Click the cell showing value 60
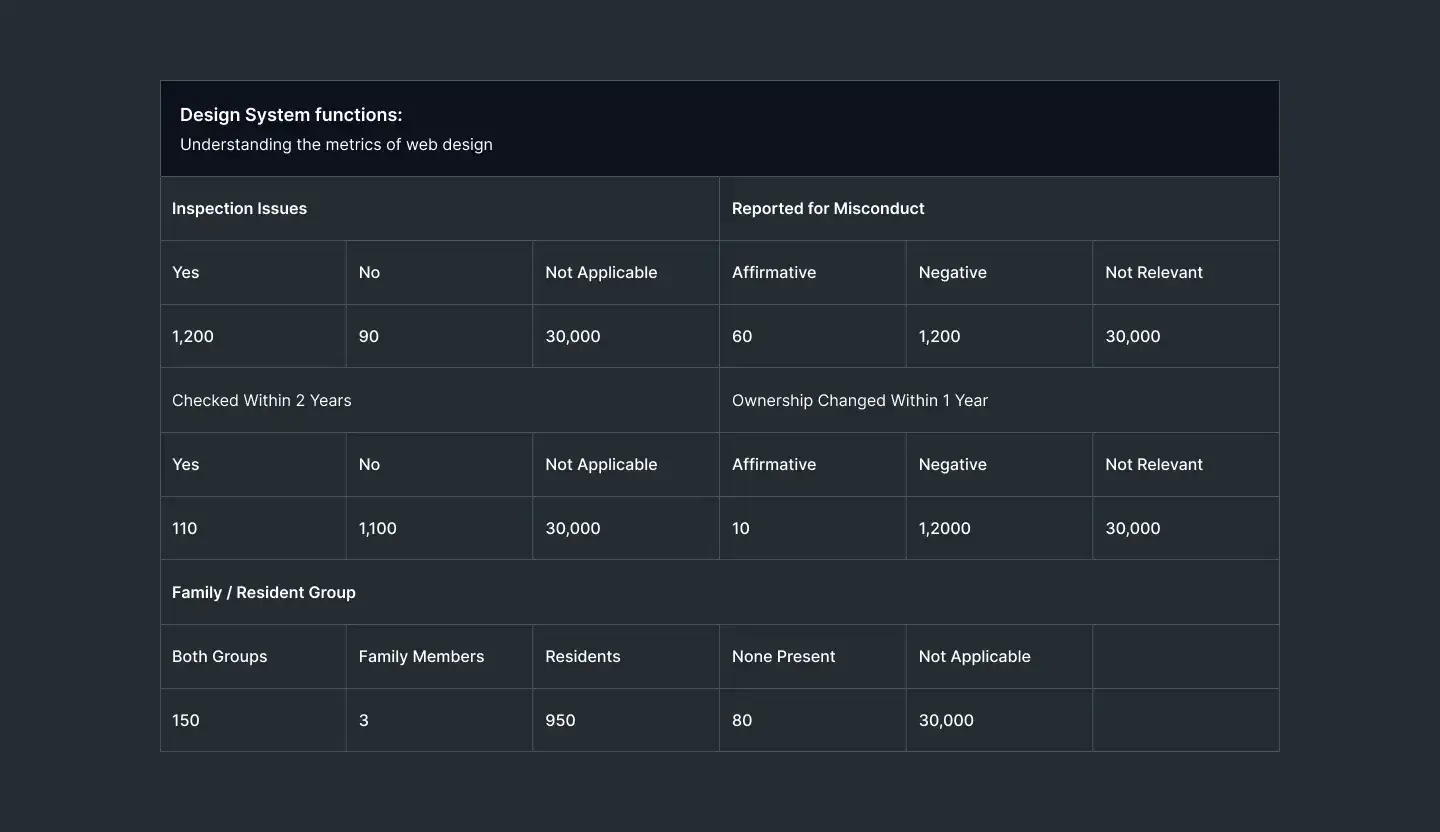Screen dimensions: 1440x832 [742, 337]
